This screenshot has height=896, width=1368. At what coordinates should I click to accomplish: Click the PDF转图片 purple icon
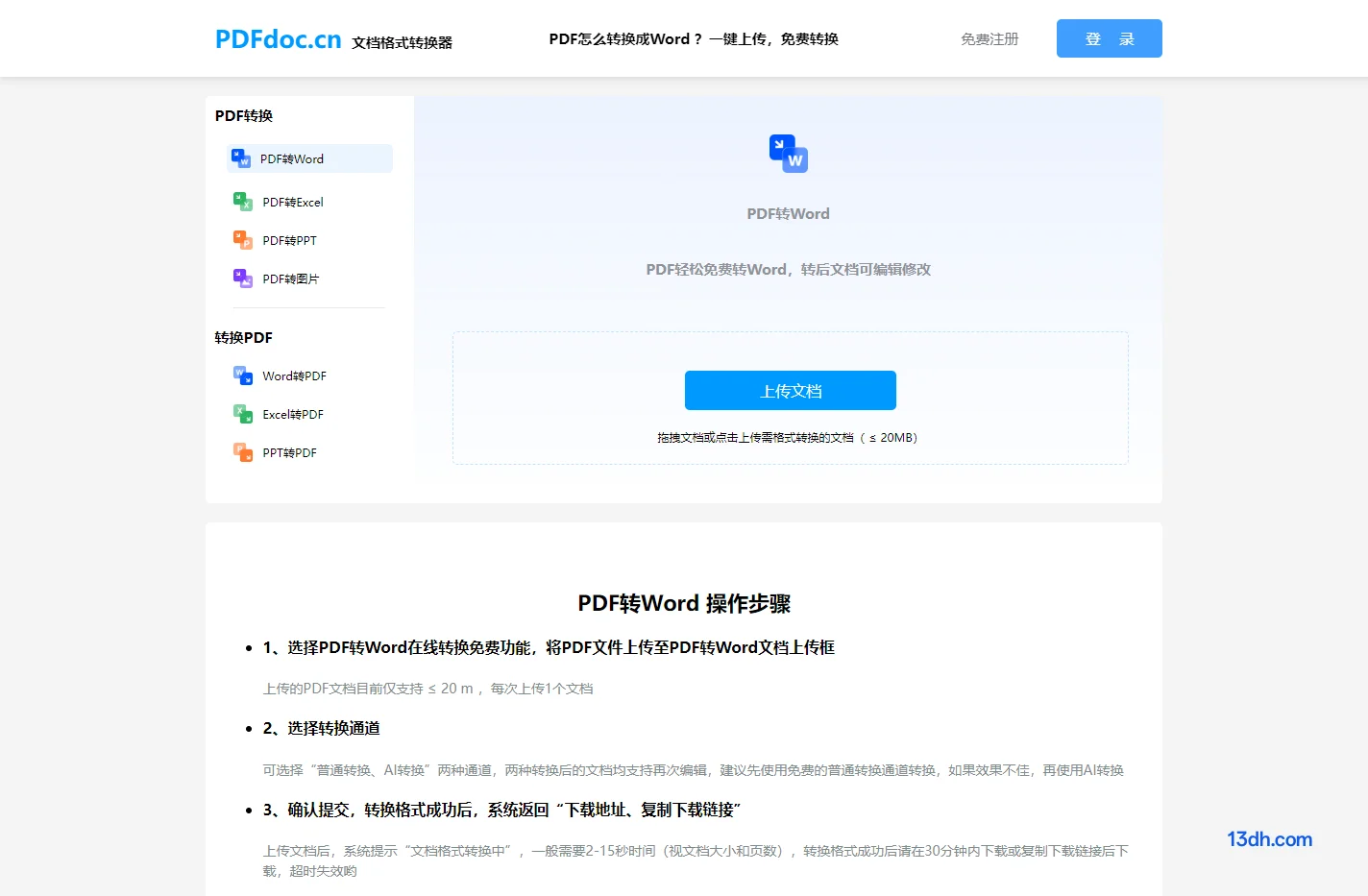point(243,278)
